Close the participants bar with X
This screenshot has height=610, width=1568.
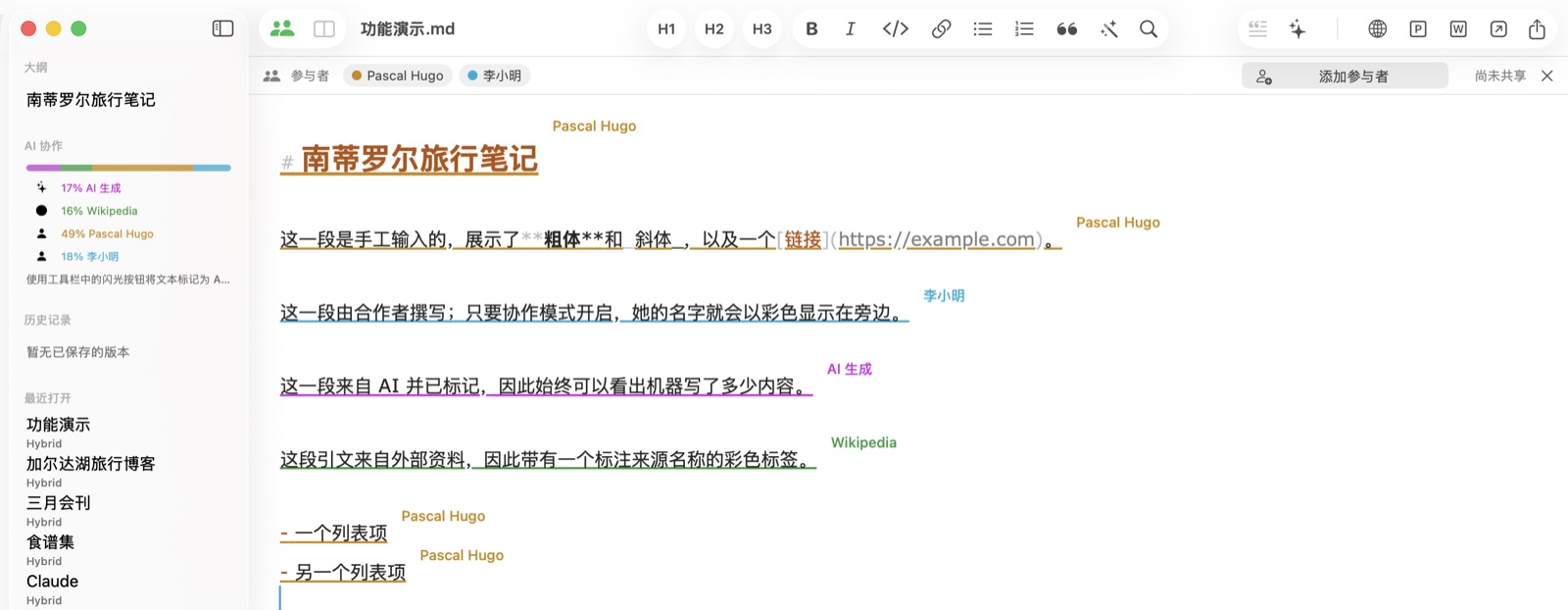[1547, 76]
